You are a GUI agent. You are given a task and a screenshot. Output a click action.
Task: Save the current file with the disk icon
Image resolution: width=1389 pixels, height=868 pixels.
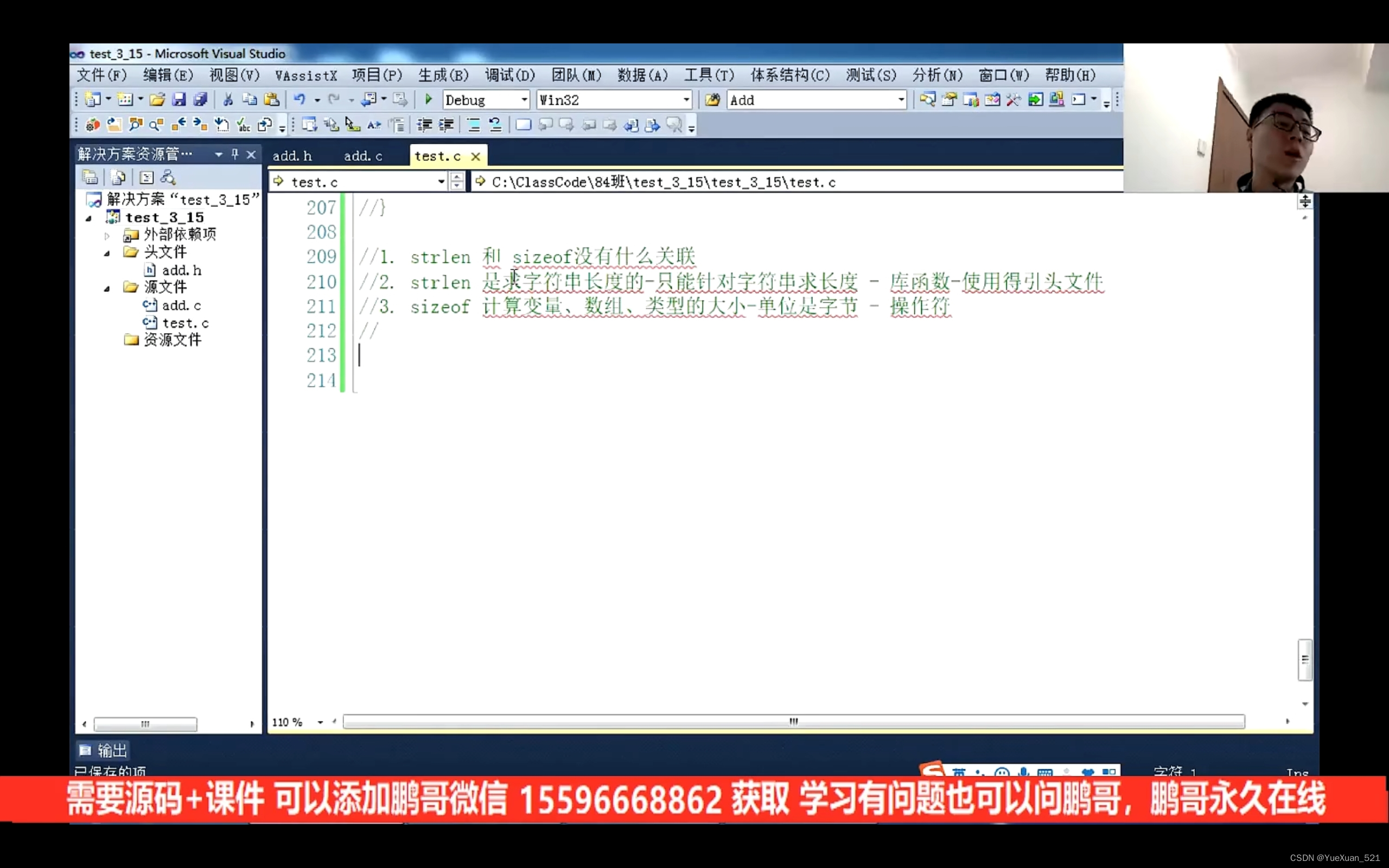tap(179, 100)
